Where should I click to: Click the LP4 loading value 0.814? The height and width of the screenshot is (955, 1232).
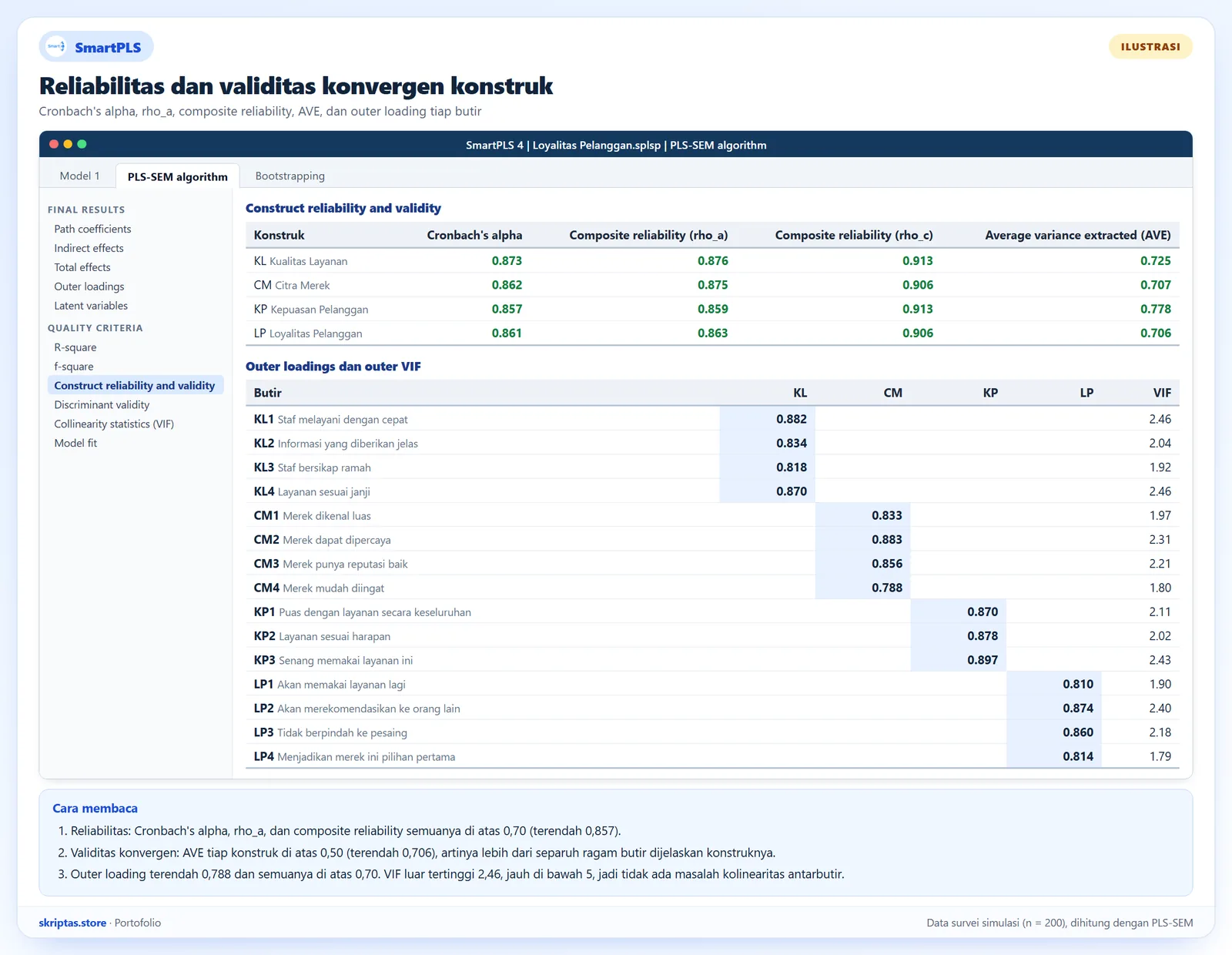tap(1078, 756)
